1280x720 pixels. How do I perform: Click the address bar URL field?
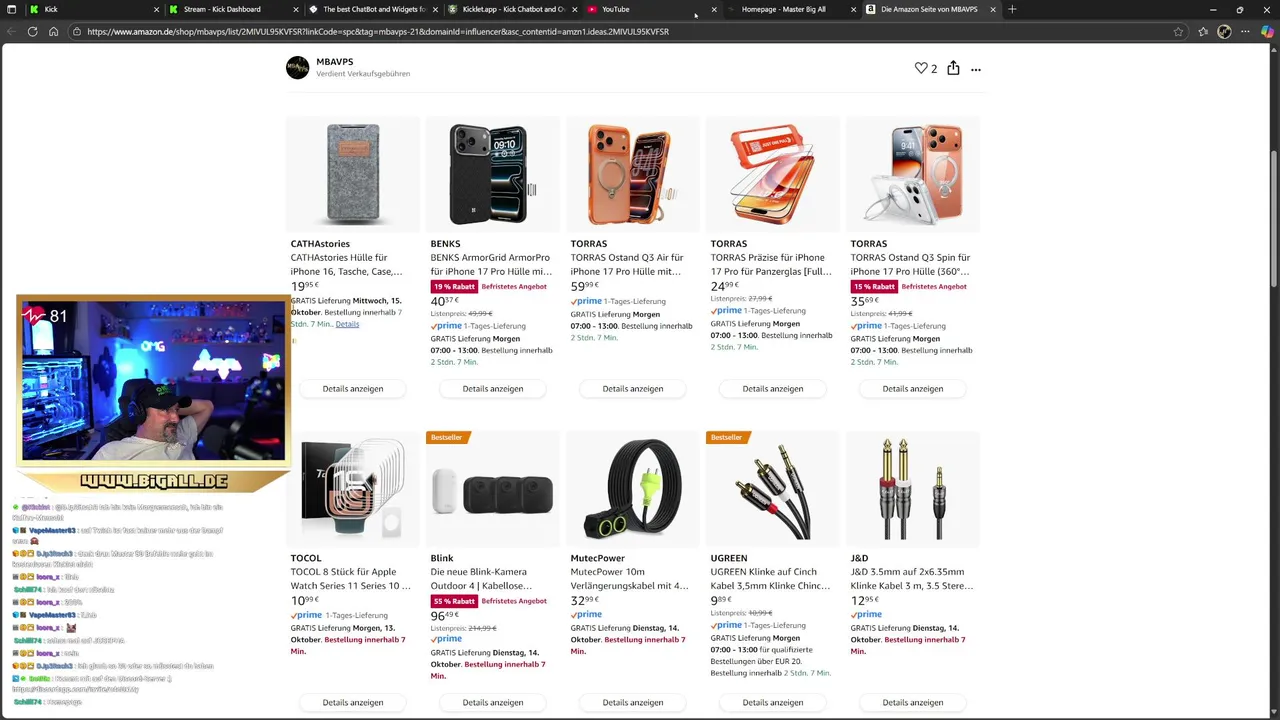point(600,32)
